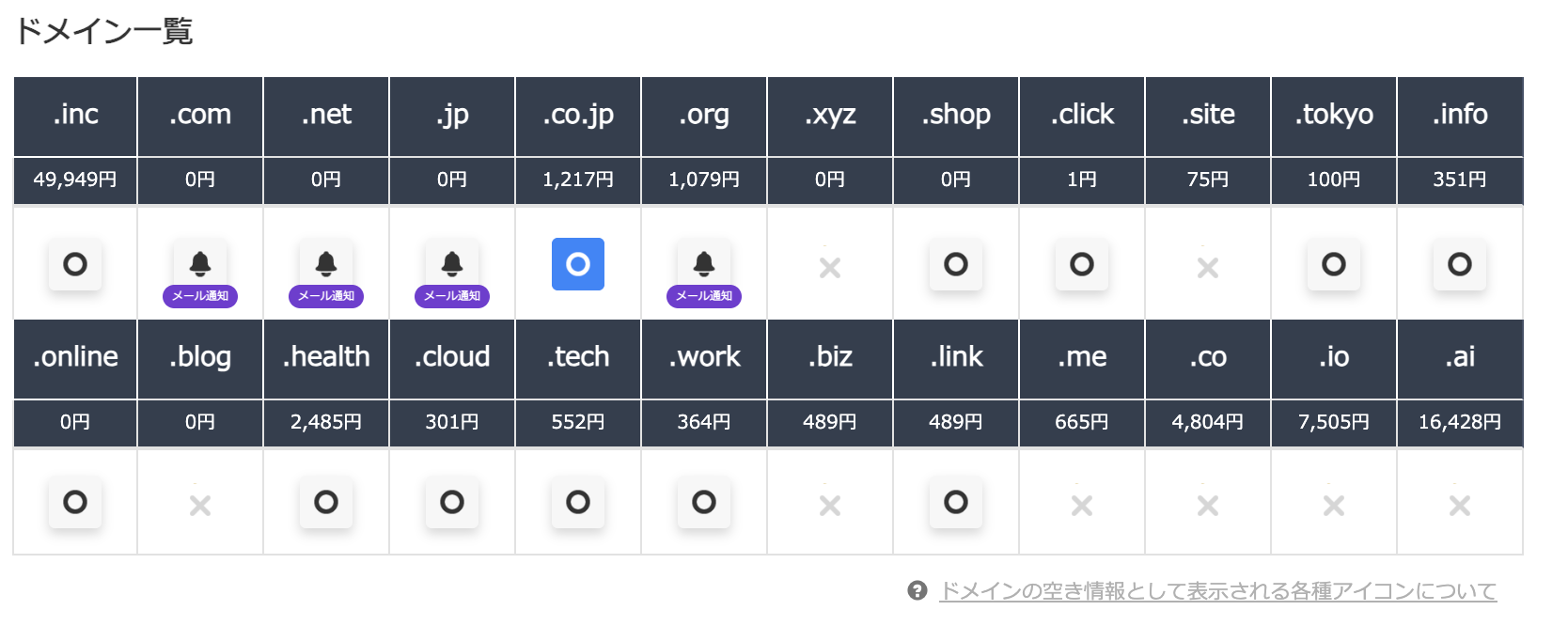Select the available circle for .link

(x=956, y=502)
